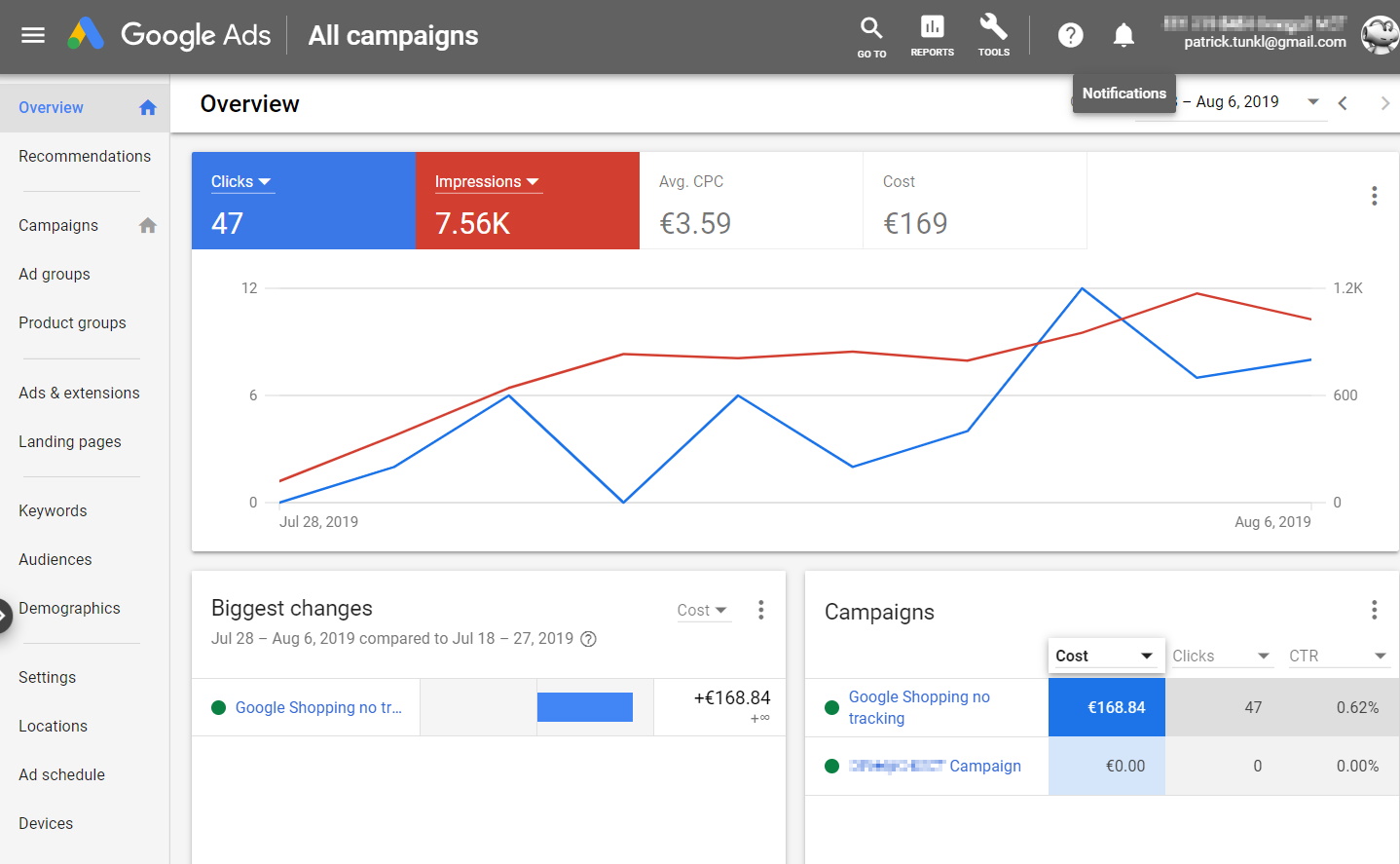The width and height of the screenshot is (1400, 864).
Task: Click the Google Ads logo
Action: pos(169,35)
